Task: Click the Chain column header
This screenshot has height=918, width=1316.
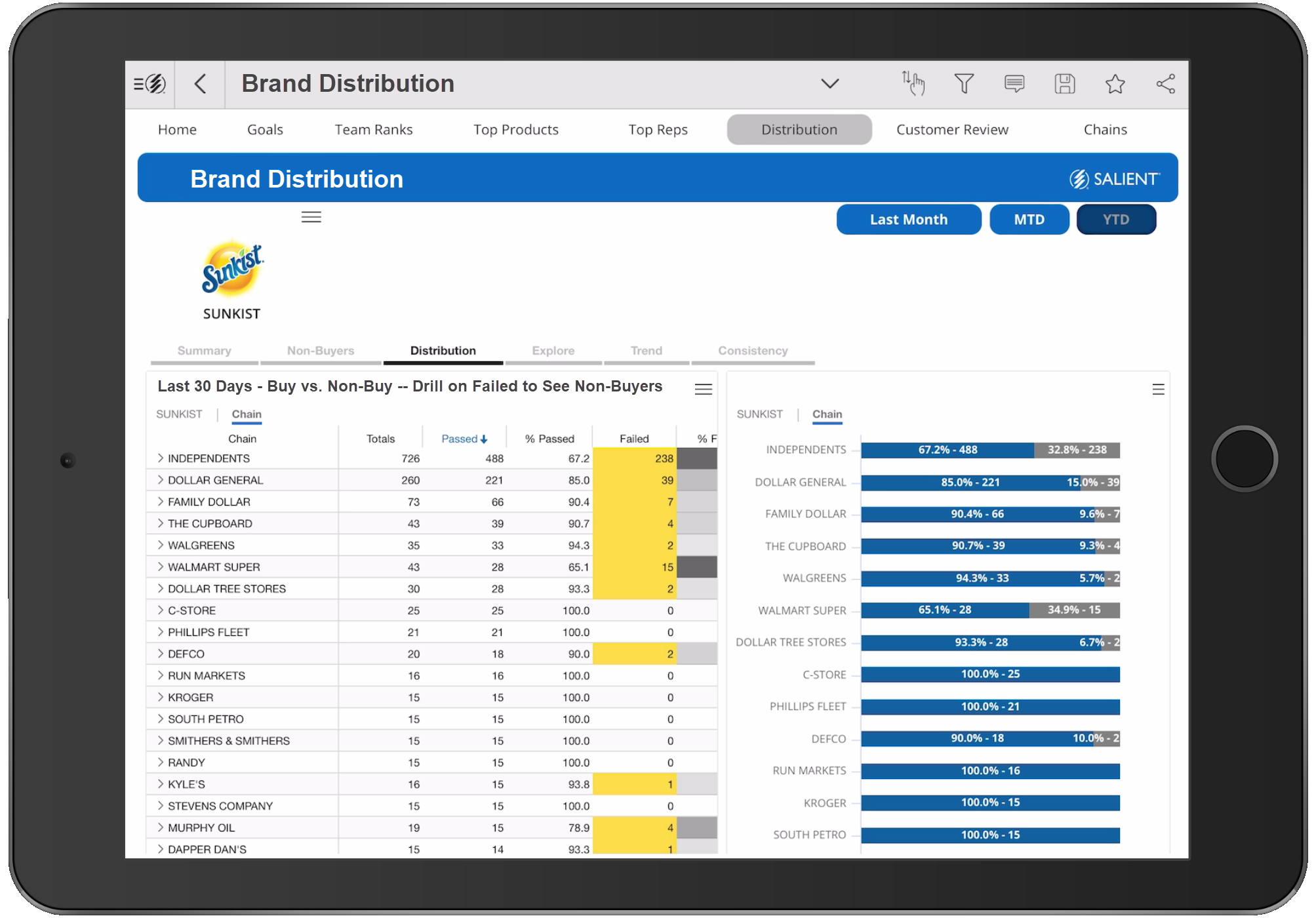Action: pyautogui.click(x=242, y=439)
